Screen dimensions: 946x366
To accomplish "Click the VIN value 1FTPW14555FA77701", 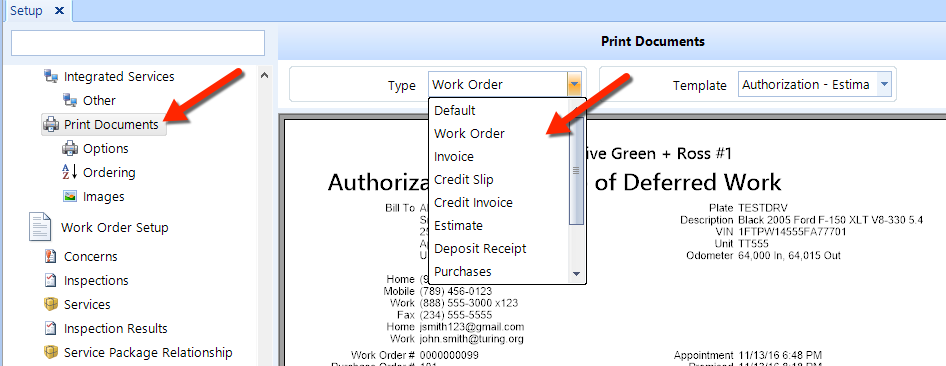I will [x=793, y=232].
